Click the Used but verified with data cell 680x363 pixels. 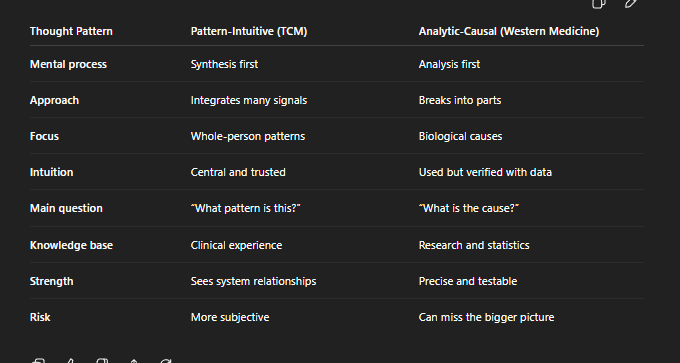coord(485,172)
